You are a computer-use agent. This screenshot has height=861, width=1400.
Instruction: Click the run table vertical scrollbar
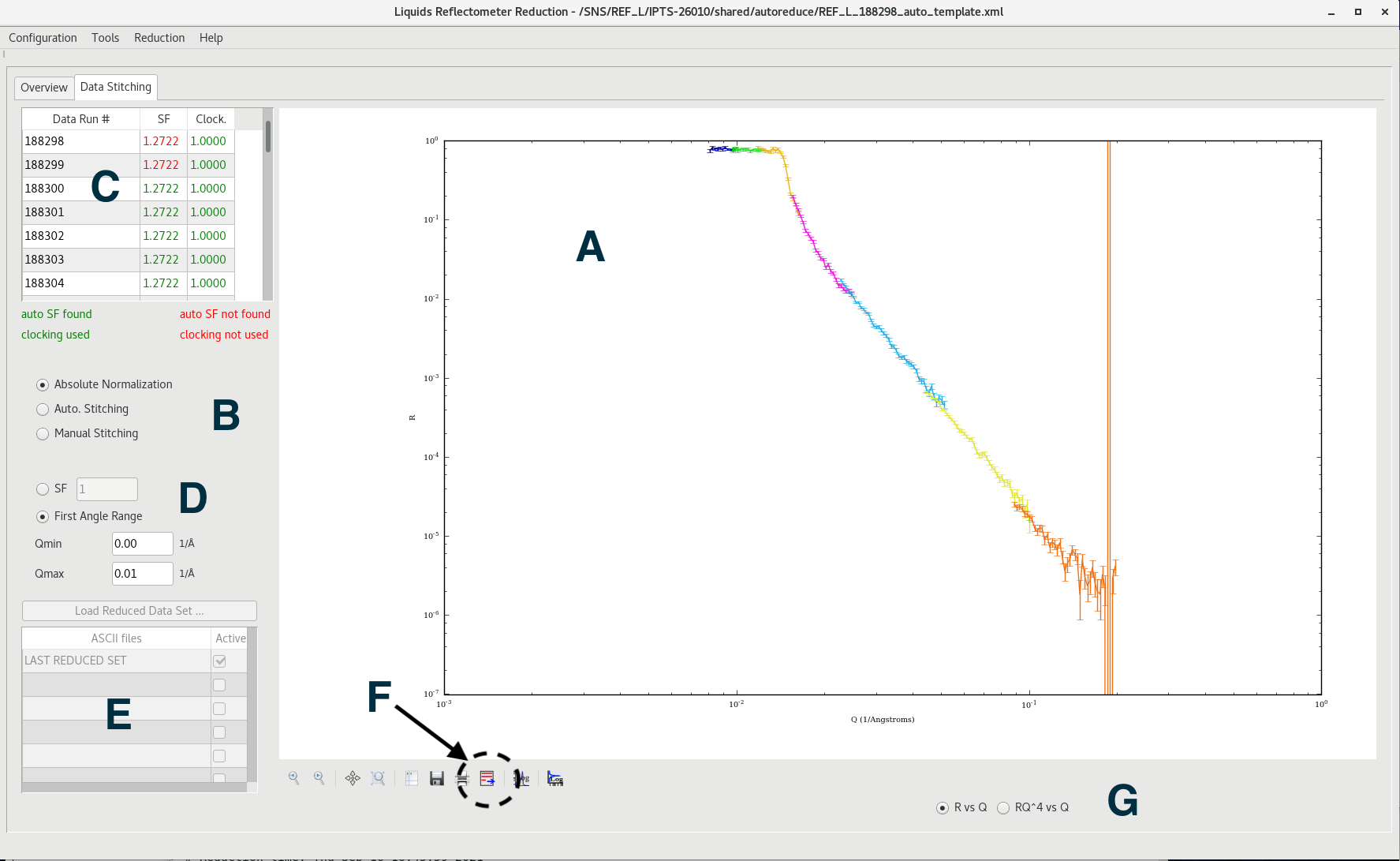(268, 204)
